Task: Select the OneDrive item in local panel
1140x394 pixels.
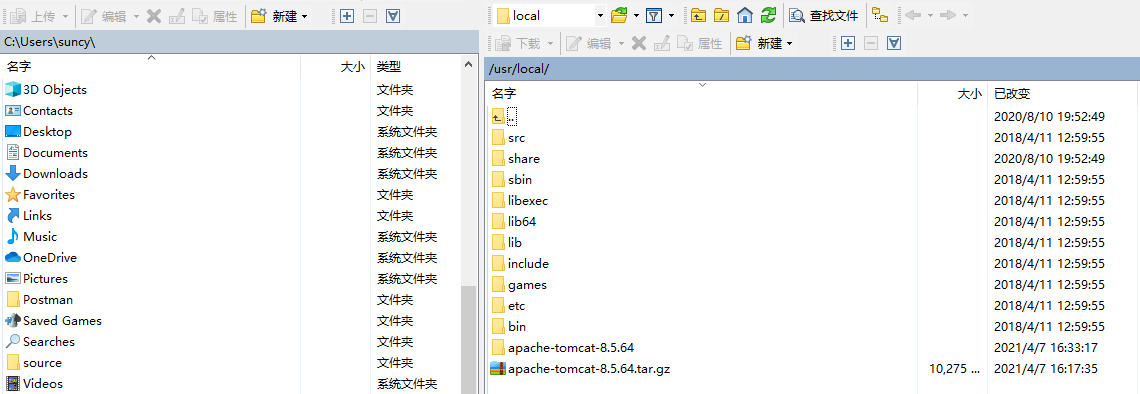Action: (x=41, y=258)
